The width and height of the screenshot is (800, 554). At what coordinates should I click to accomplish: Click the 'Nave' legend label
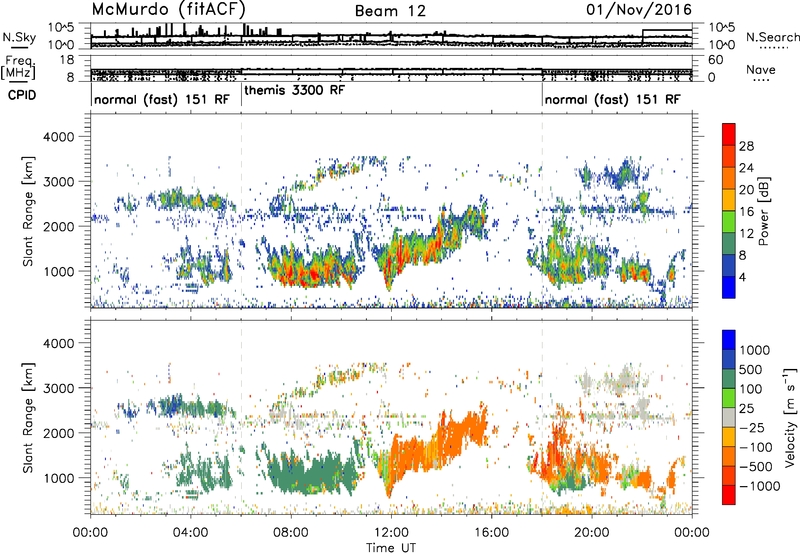tap(761, 69)
